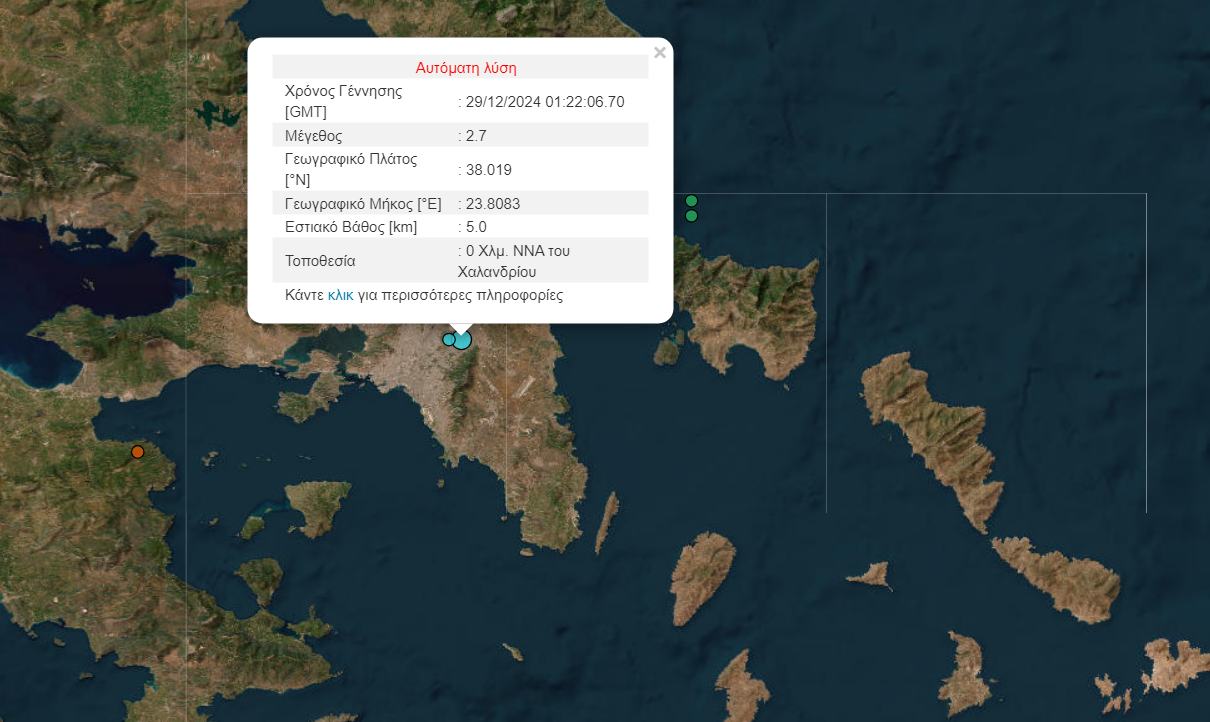Click the upper green earthquake marker

[691, 201]
